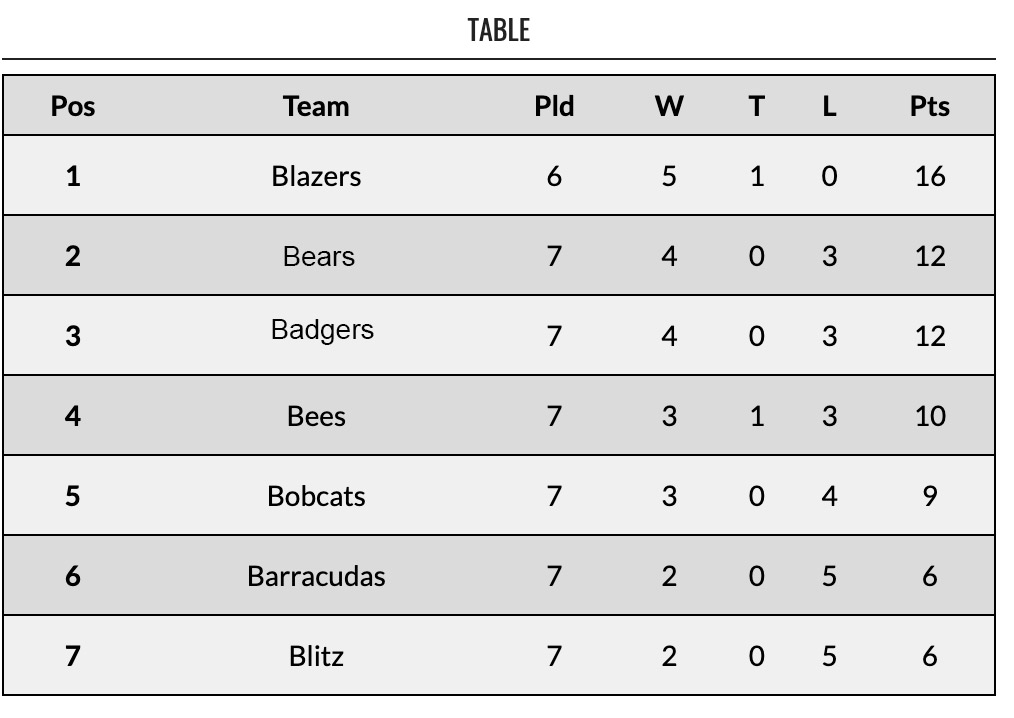The width and height of the screenshot is (1014, 718).
Task: Click the T column header
Action: point(756,106)
